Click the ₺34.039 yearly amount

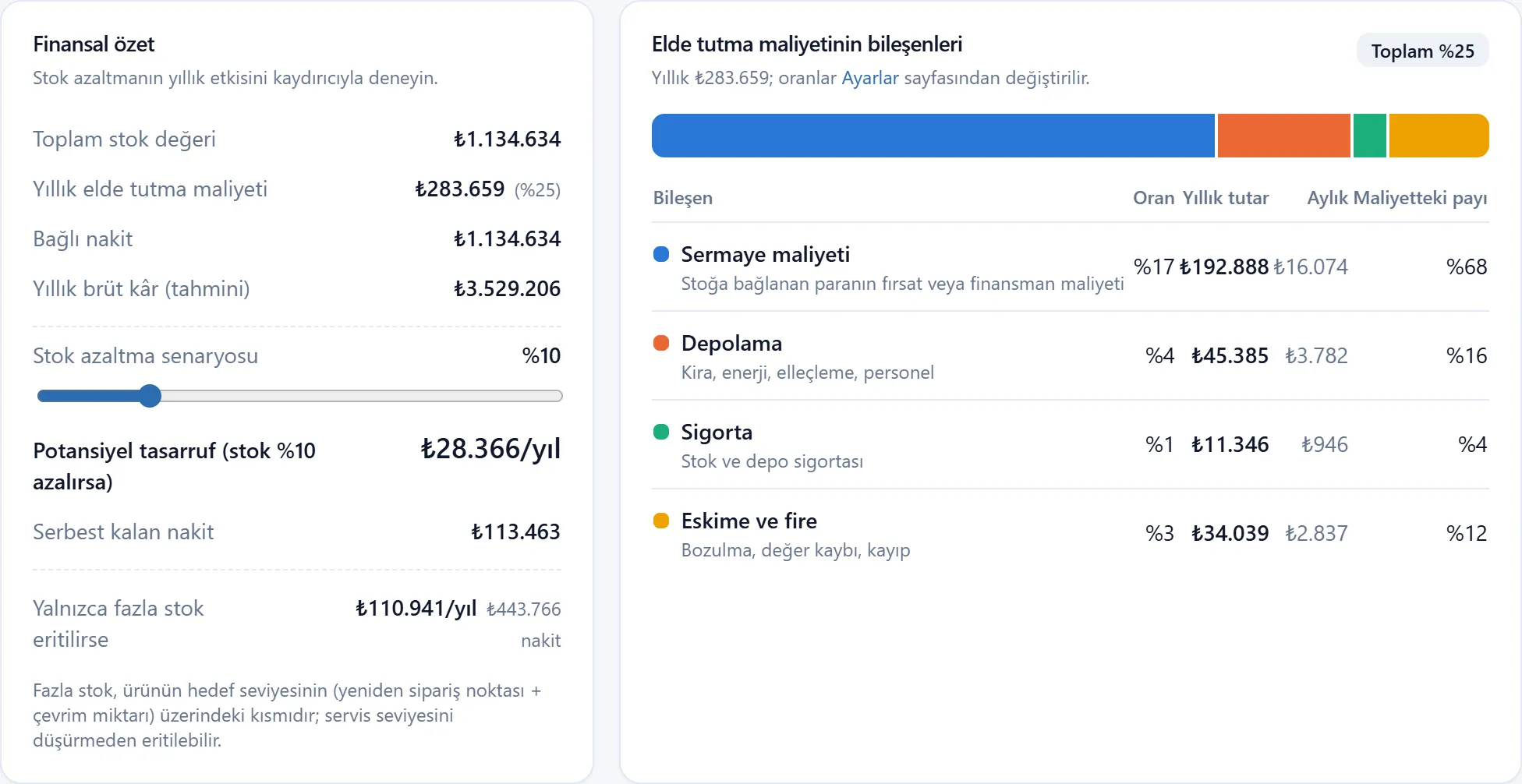pos(1230,534)
